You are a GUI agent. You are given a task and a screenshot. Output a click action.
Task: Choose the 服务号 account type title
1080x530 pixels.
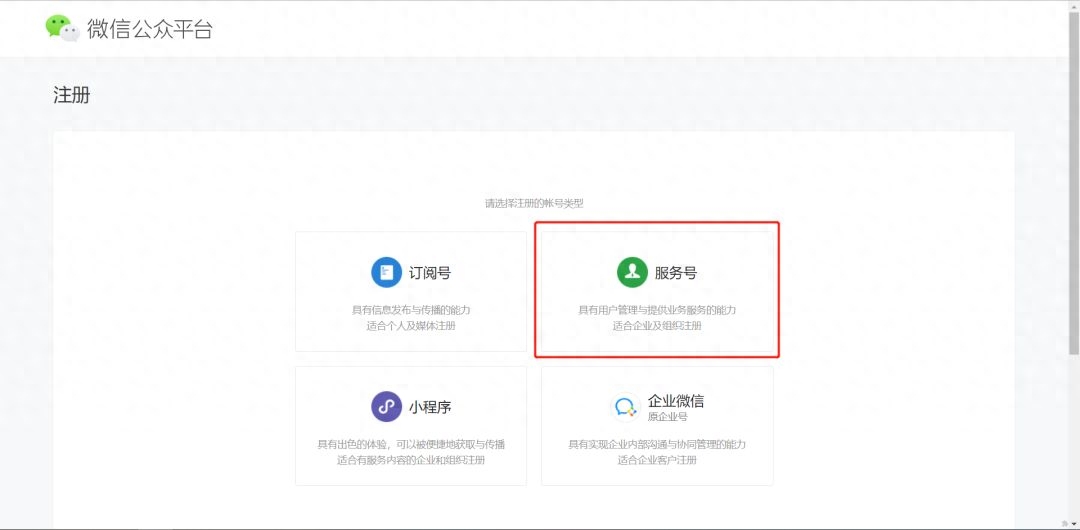pyautogui.click(x=676, y=273)
